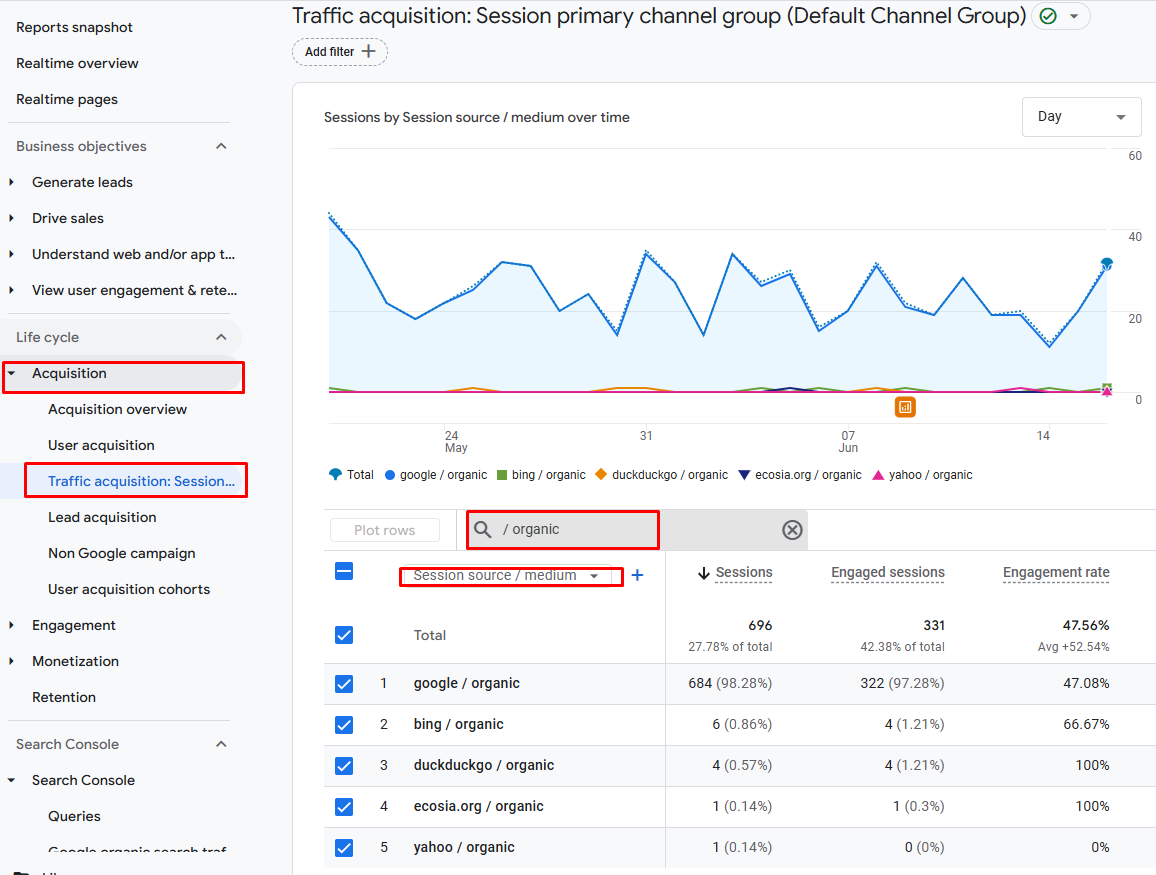This screenshot has height=875, width=1156.
Task: Click the Total legend marker
Action: click(335, 475)
